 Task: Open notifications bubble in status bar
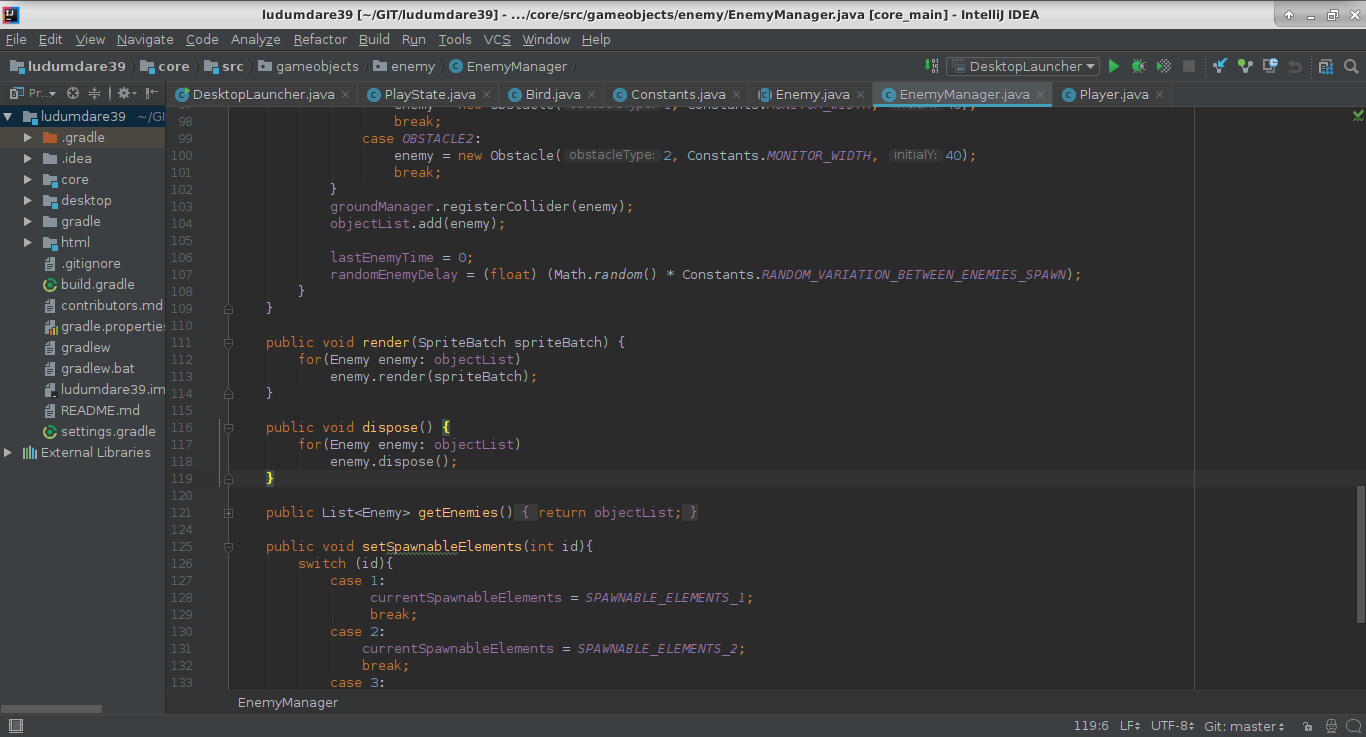tap(1354, 726)
